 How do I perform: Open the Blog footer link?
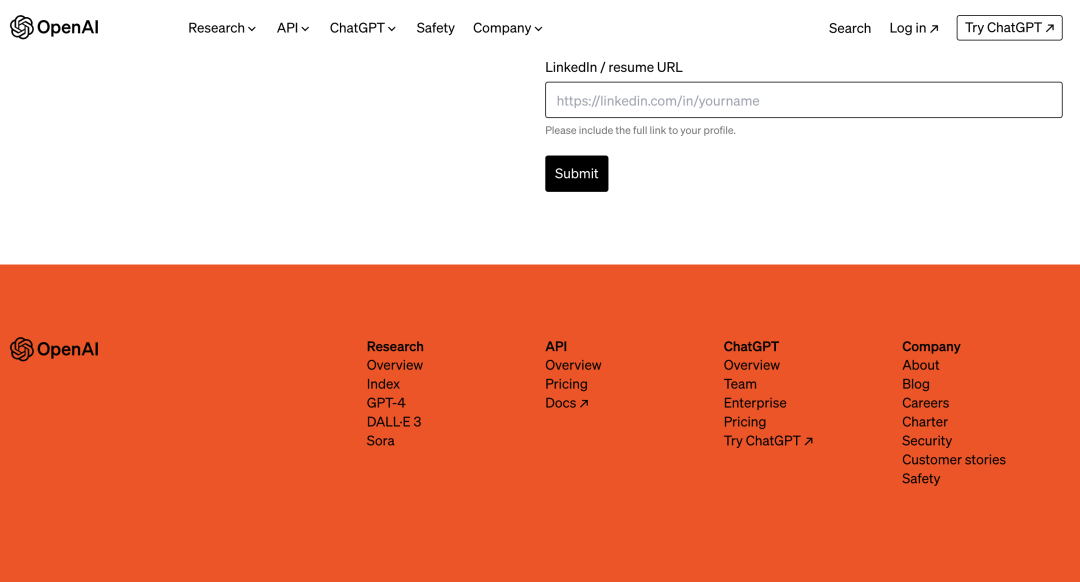pos(915,384)
